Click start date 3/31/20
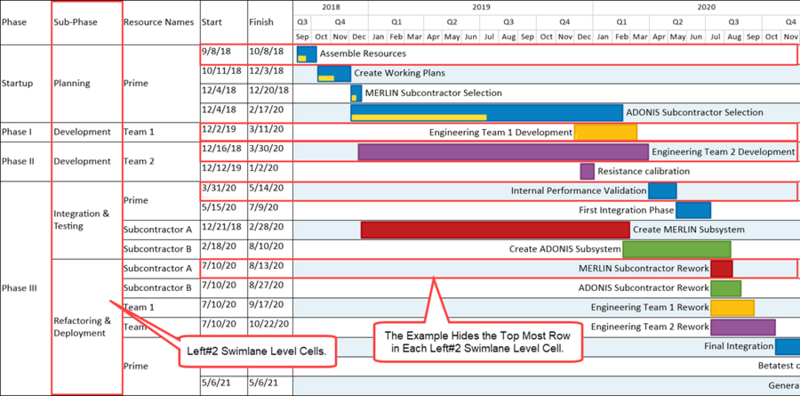 (x=219, y=188)
